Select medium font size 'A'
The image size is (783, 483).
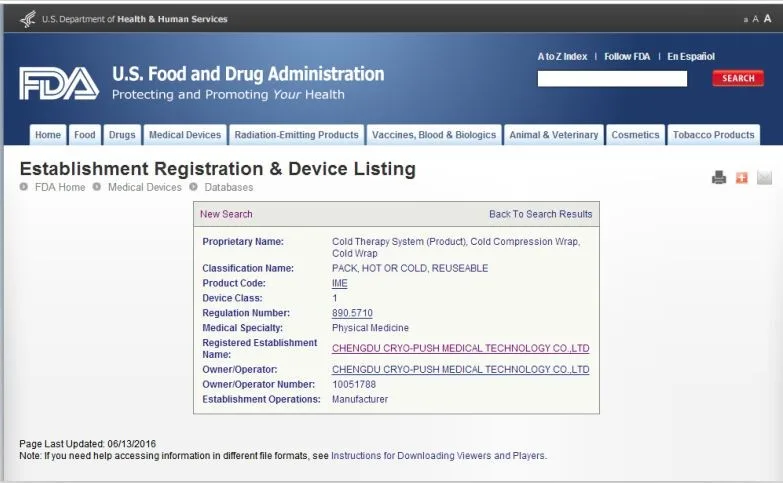756,19
